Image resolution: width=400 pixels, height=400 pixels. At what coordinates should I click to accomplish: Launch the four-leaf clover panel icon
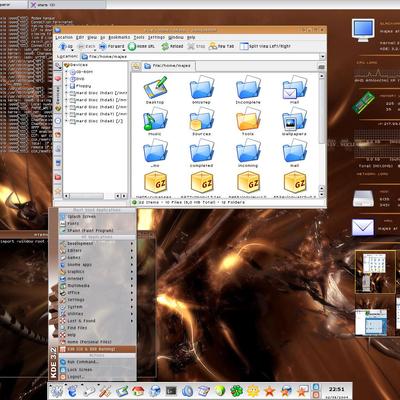pos(237,391)
